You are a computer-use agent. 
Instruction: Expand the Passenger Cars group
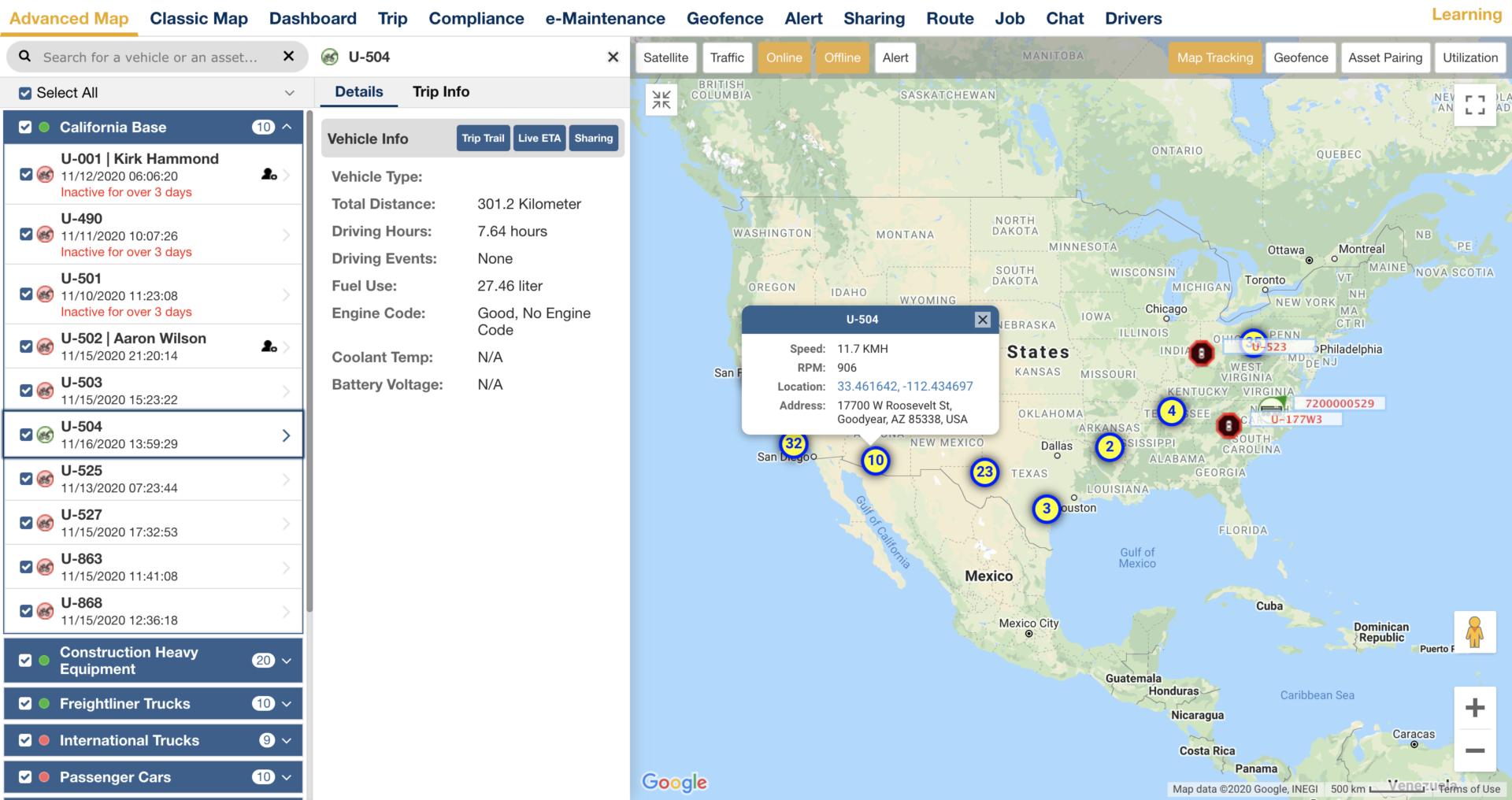point(287,777)
